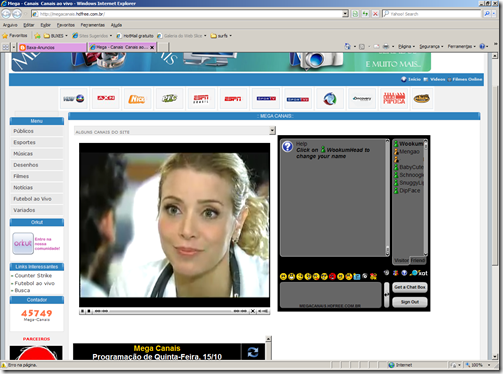The image size is (503, 374).
Task: Open the Discovery channel logo
Action: tap(362, 99)
